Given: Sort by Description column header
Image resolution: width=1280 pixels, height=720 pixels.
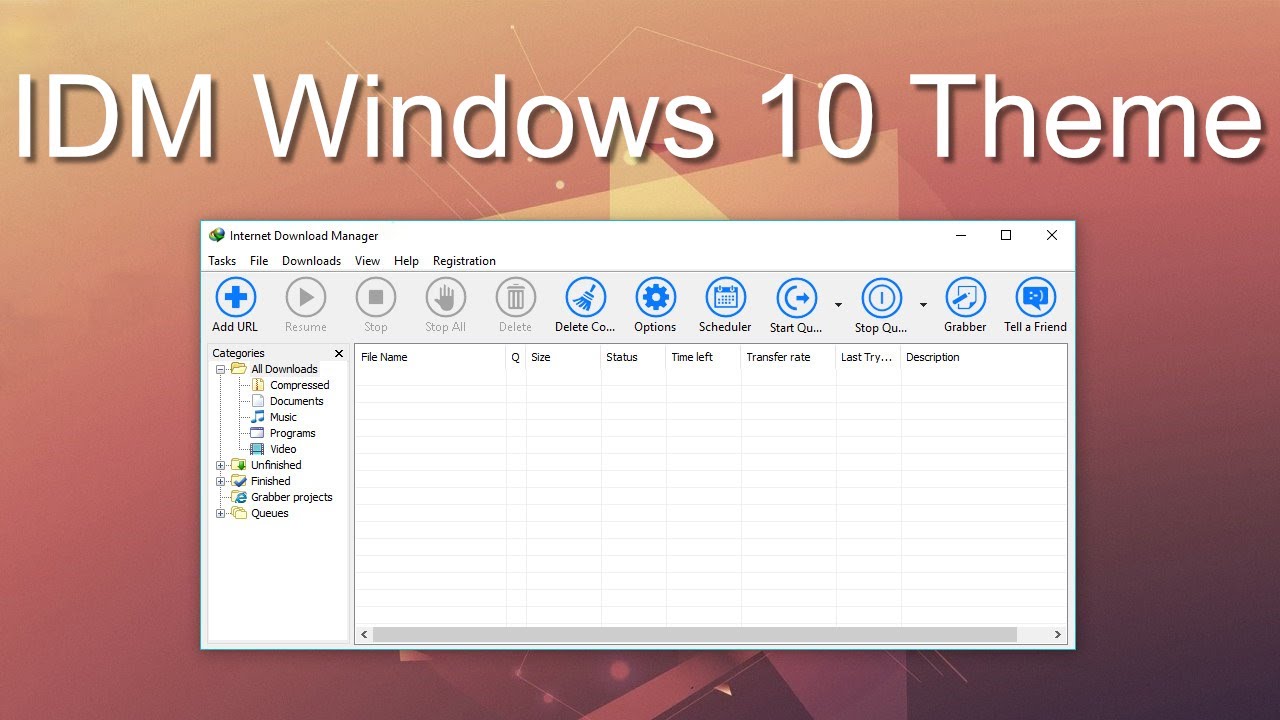Looking at the screenshot, I should point(983,357).
